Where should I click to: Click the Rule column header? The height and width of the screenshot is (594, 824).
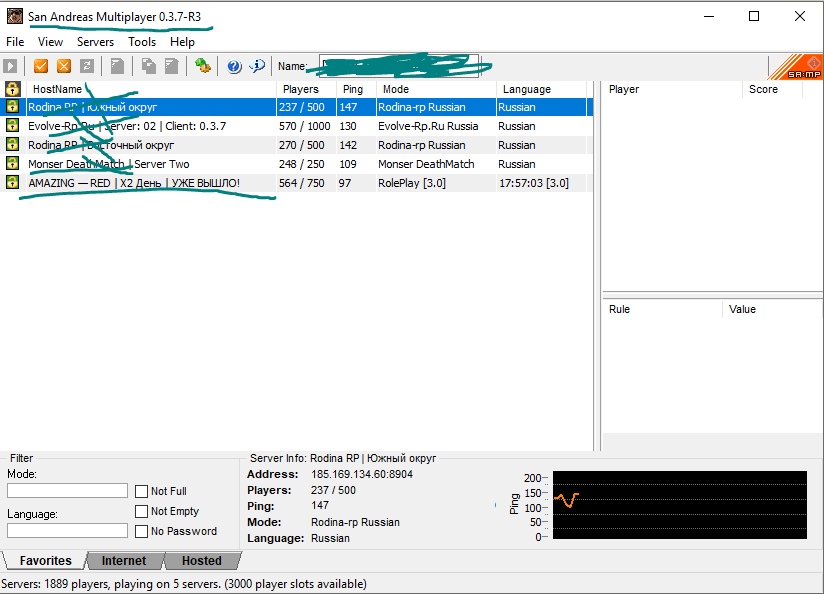[662, 309]
